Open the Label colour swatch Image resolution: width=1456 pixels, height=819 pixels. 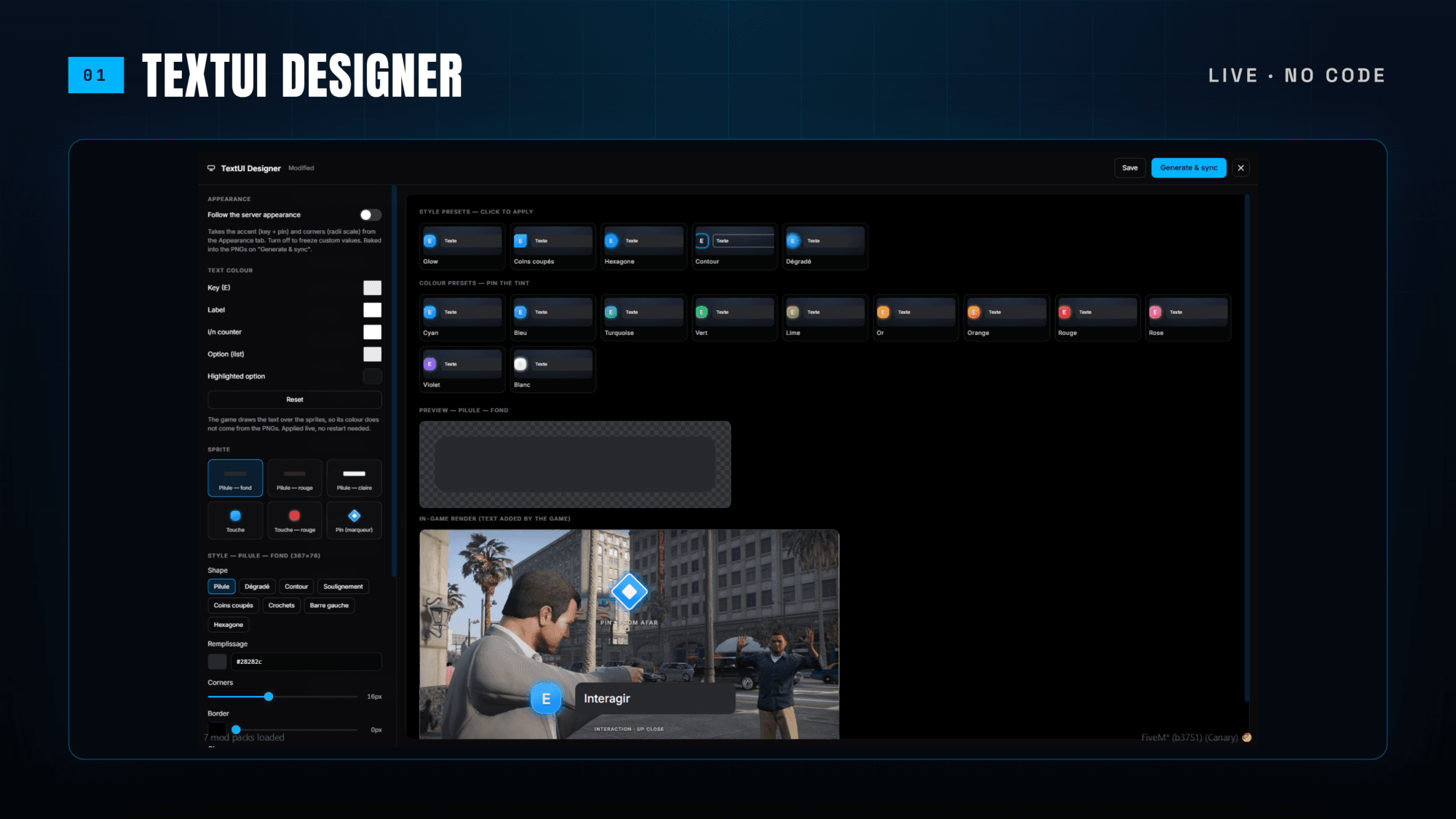click(x=372, y=310)
